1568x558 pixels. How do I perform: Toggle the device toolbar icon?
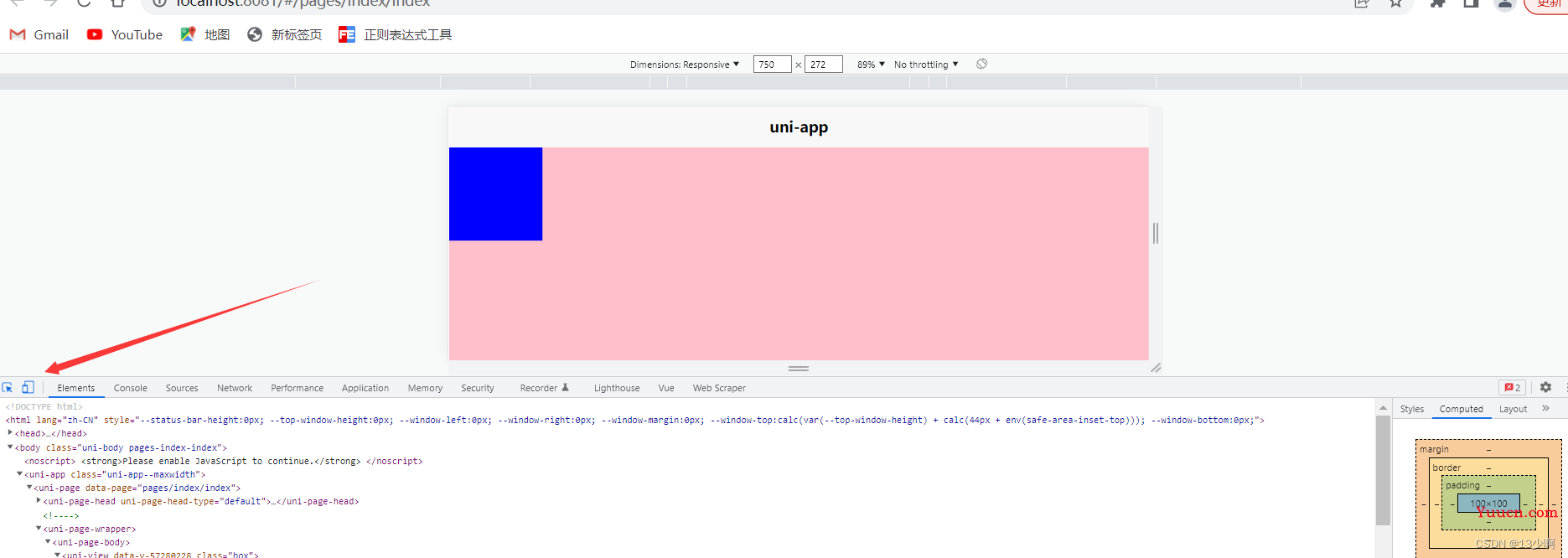(x=28, y=387)
